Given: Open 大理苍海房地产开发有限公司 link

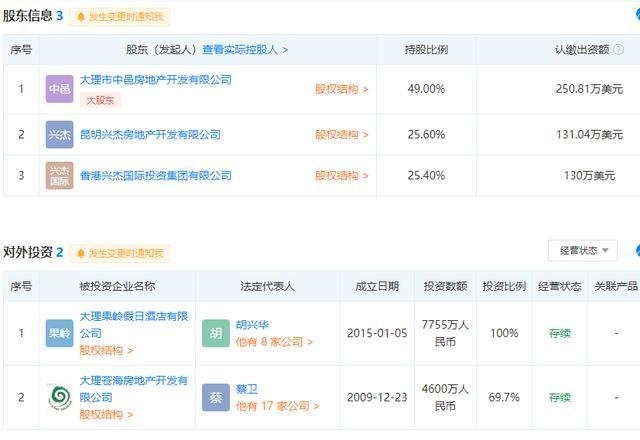Looking at the screenshot, I should 133,389.
